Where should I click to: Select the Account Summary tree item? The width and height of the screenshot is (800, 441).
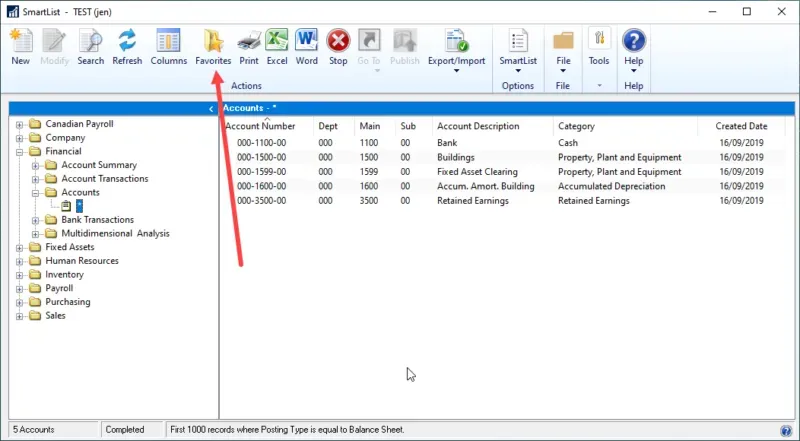tap(99, 165)
